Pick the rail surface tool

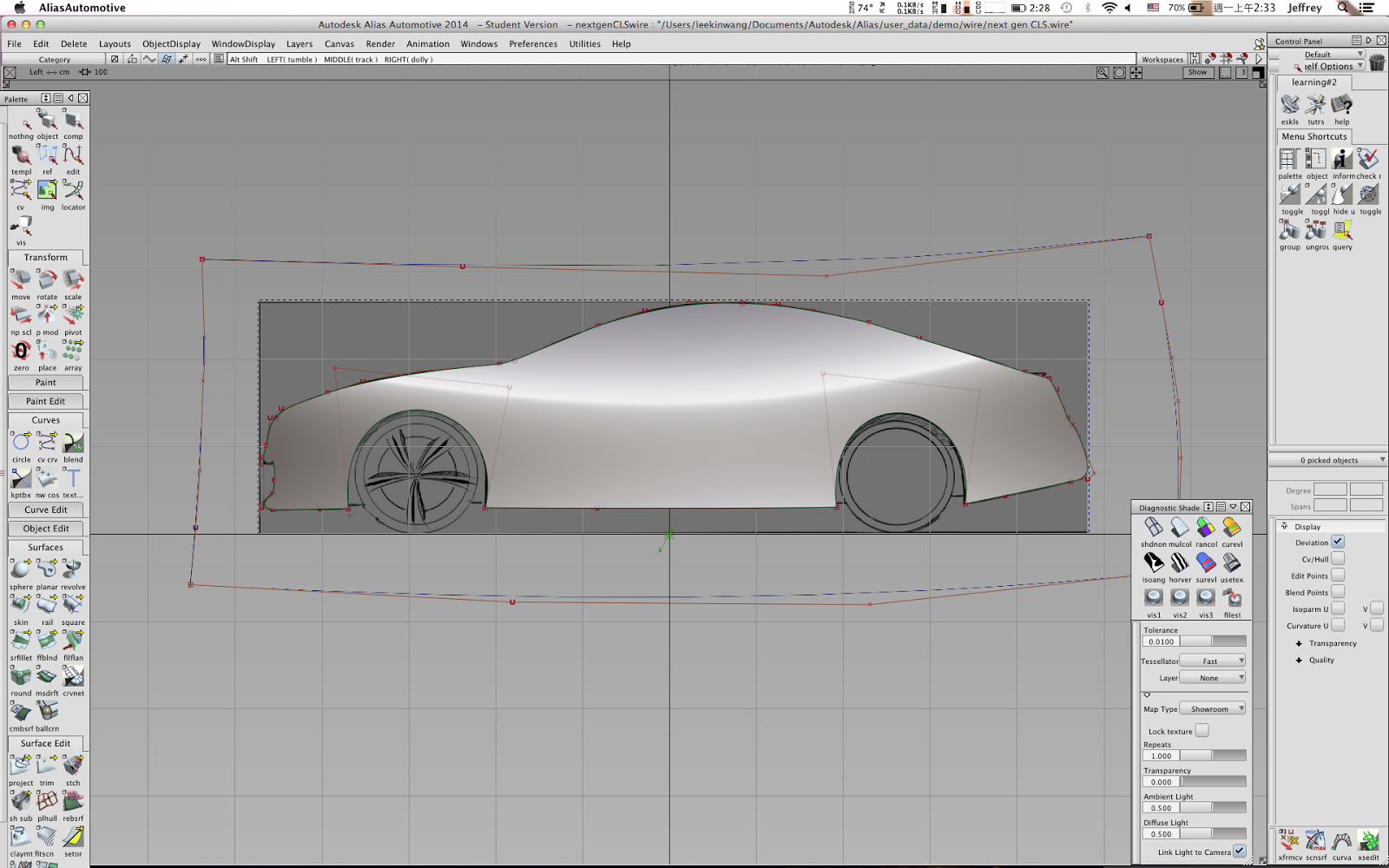(47, 605)
